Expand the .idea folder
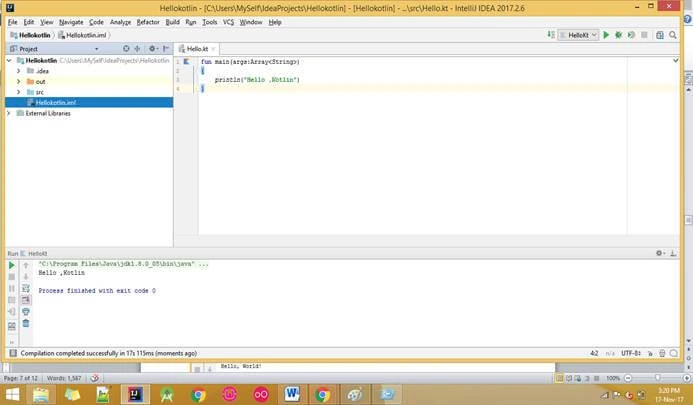Screen dimensions: 693x405 click(19, 71)
